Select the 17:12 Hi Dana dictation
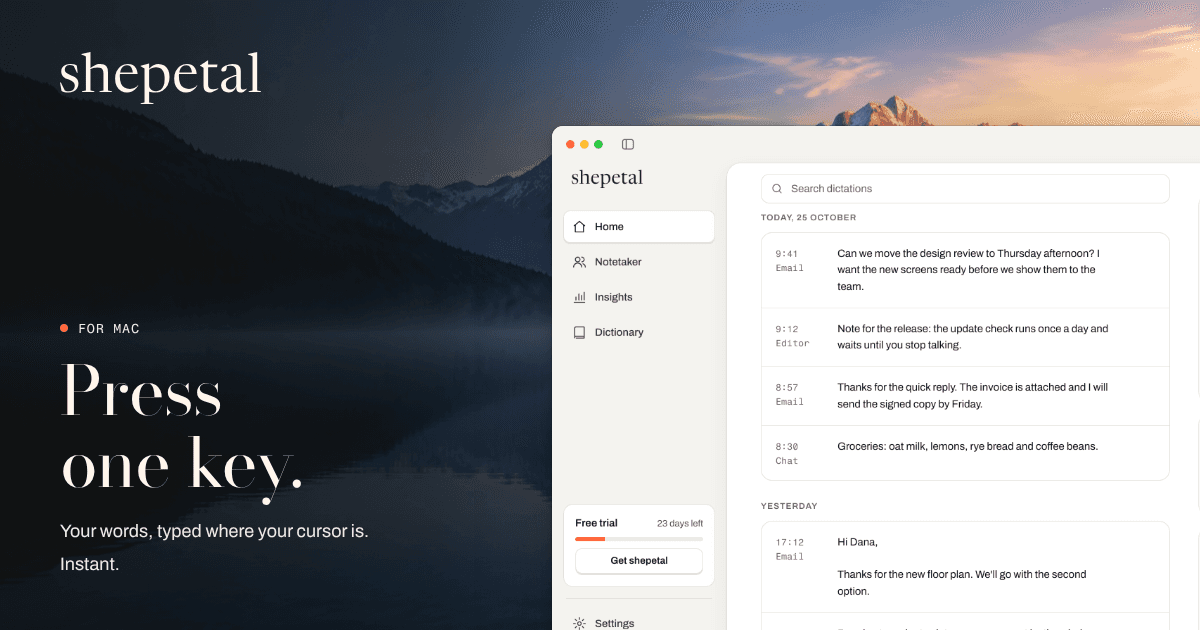 coord(965,567)
